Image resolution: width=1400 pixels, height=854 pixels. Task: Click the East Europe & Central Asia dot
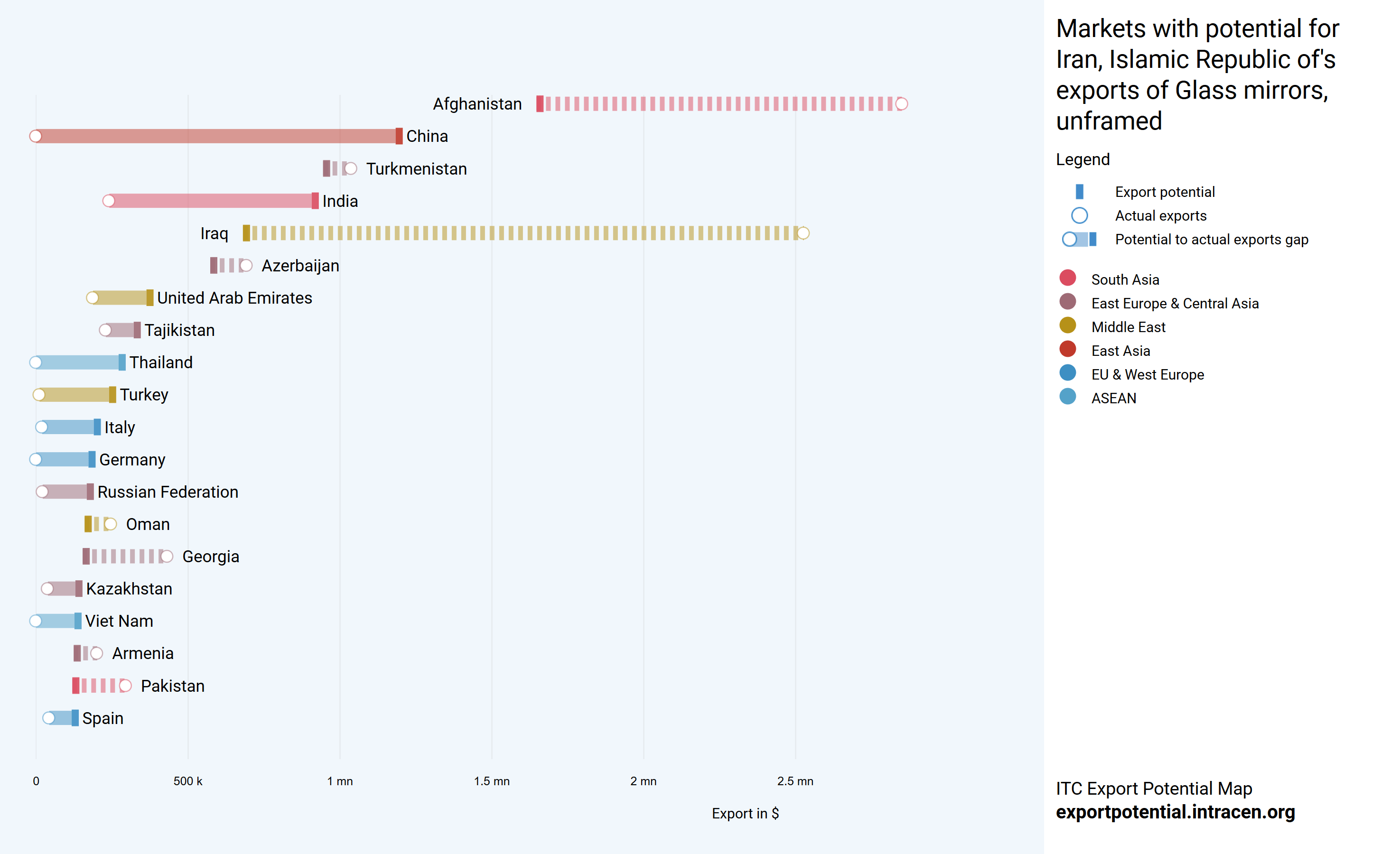point(1068,302)
